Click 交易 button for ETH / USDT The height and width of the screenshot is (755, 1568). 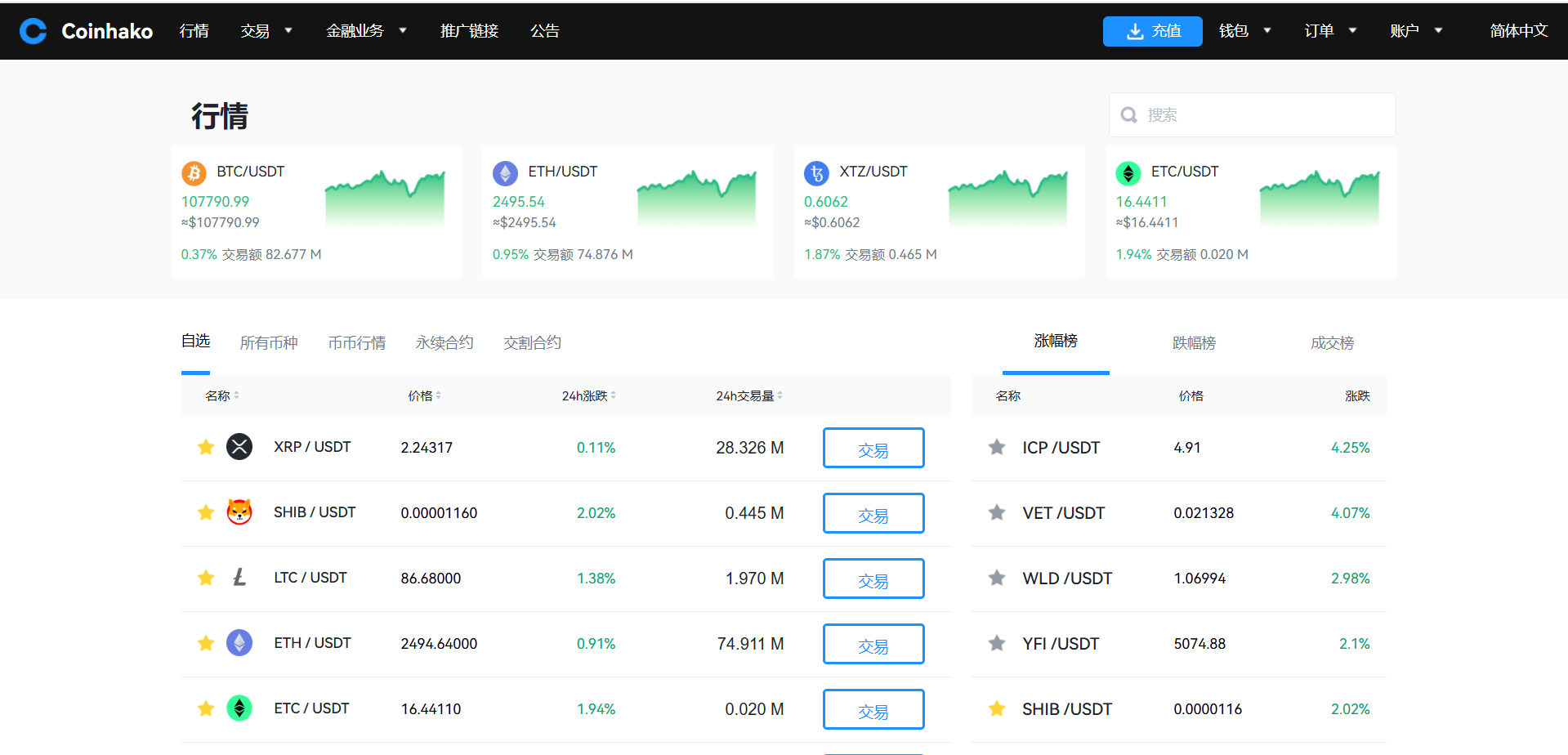tap(873, 644)
